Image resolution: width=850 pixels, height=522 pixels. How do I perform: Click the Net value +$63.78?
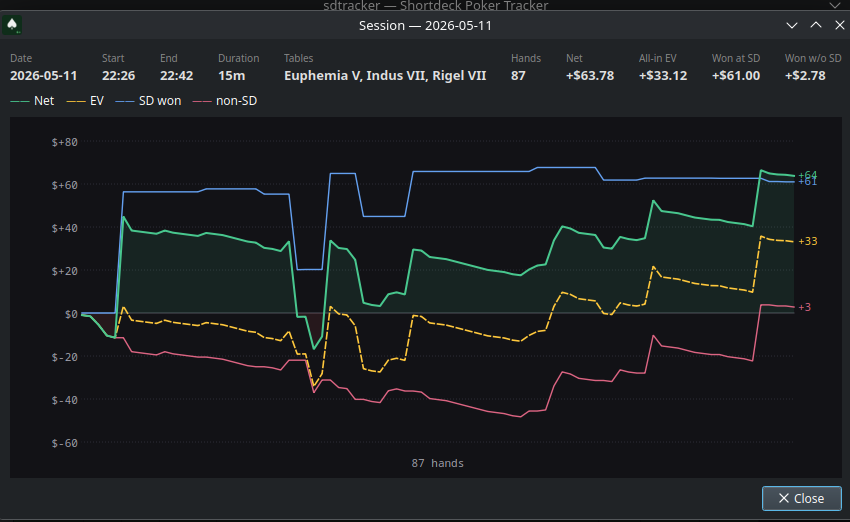[x=590, y=75]
